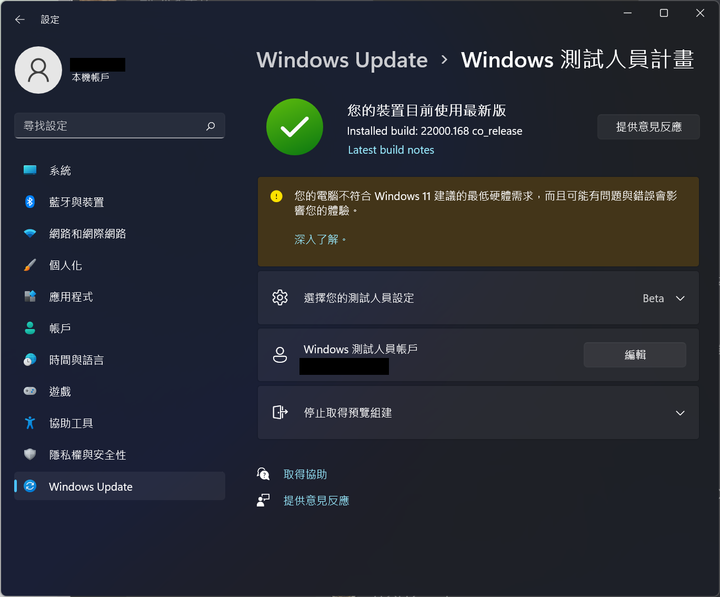
Task: Click the back arrow in the title bar
Action: pyautogui.click(x=20, y=19)
